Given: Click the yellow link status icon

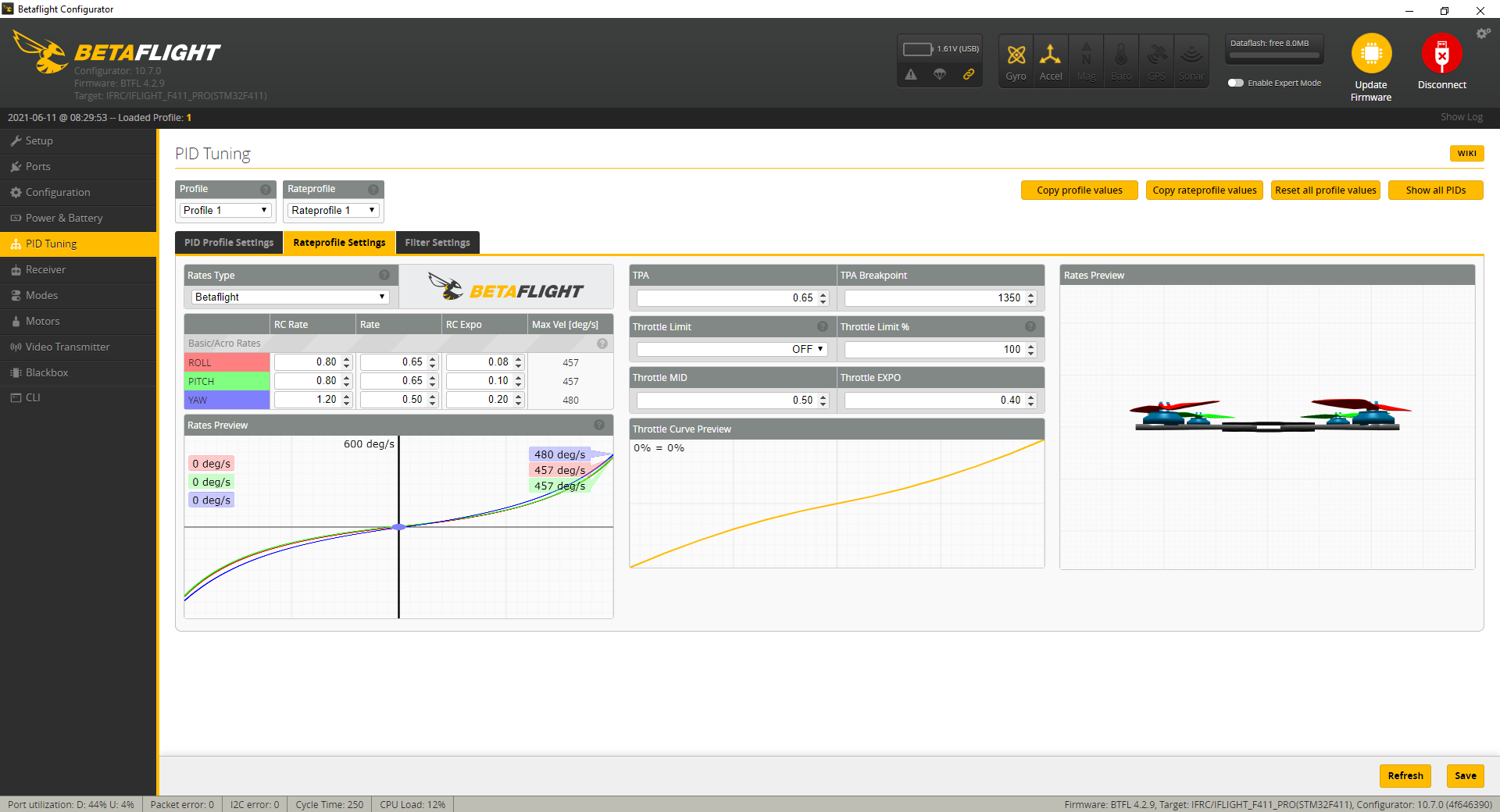Looking at the screenshot, I should 969,74.
